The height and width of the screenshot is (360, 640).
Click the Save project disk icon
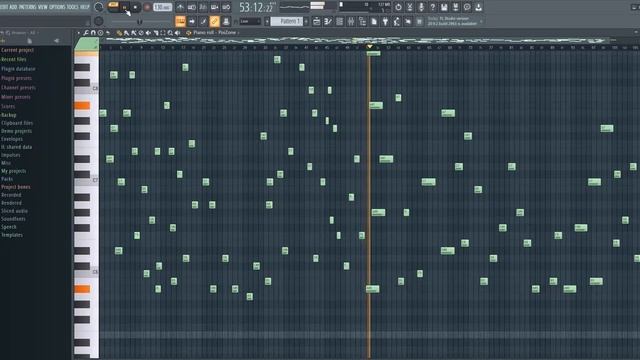tap(444, 7)
